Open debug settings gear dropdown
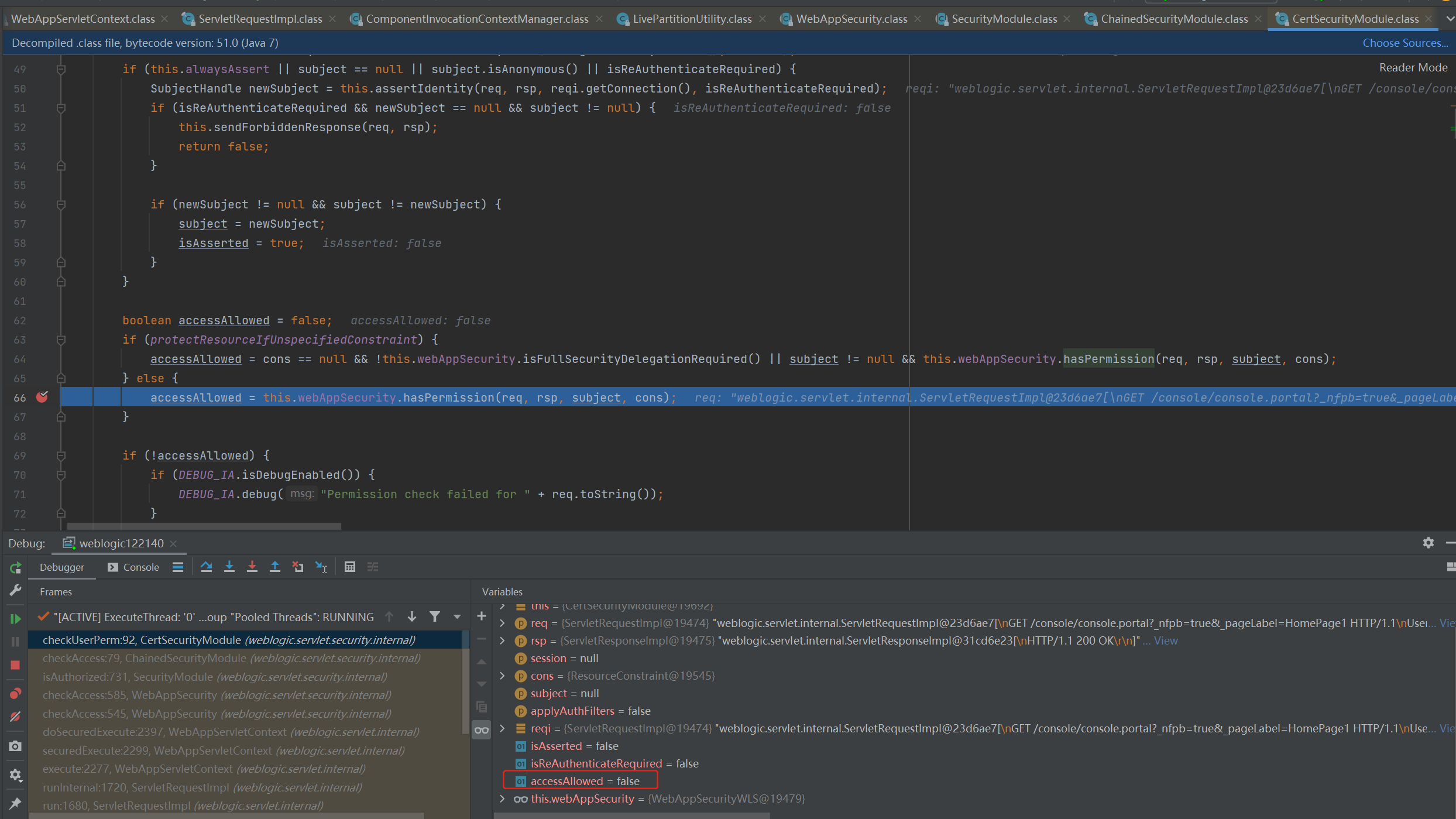This screenshot has height=819, width=1456. click(x=16, y=775)
